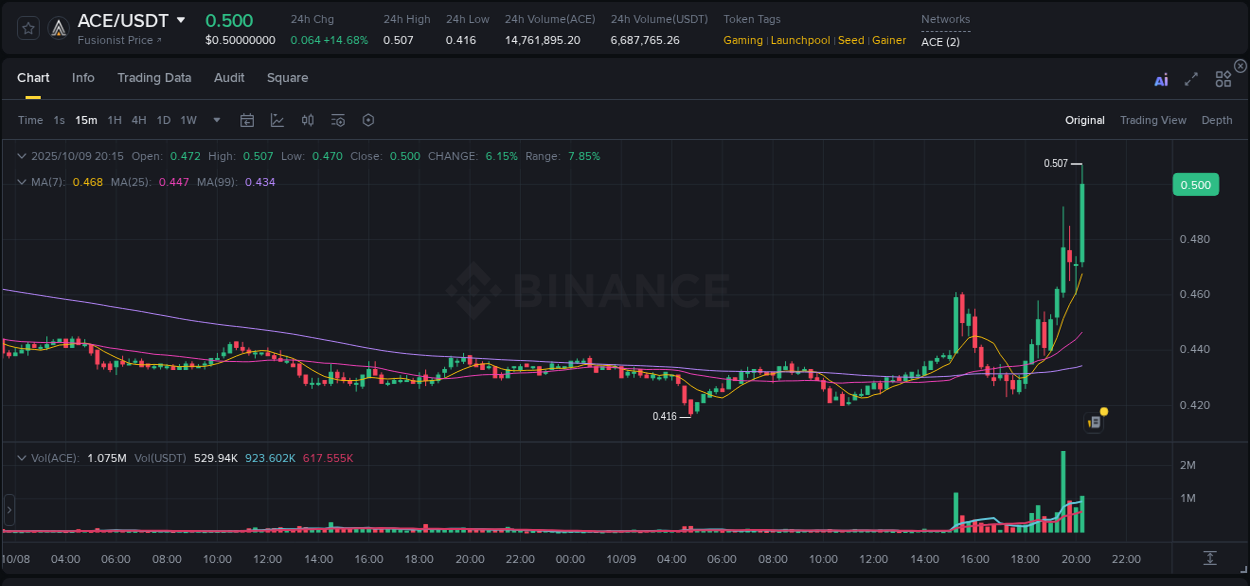1250x586 pixels.
Task: Open the chart layout grid icon
Action: 1222,78
